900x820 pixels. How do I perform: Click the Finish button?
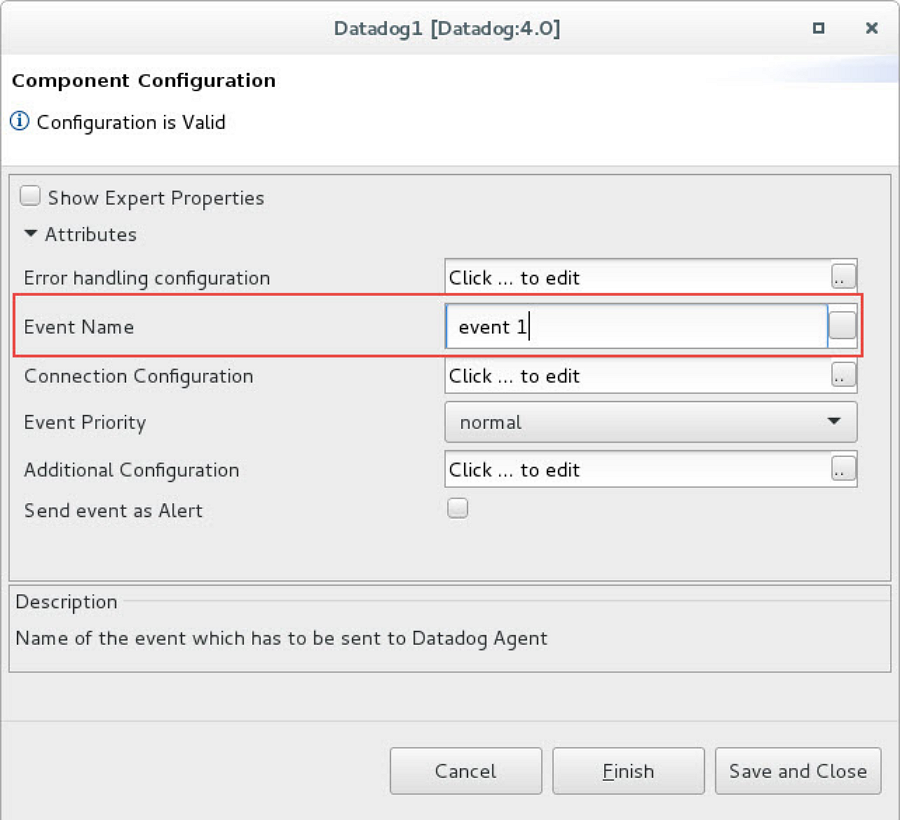pos(628,771)
